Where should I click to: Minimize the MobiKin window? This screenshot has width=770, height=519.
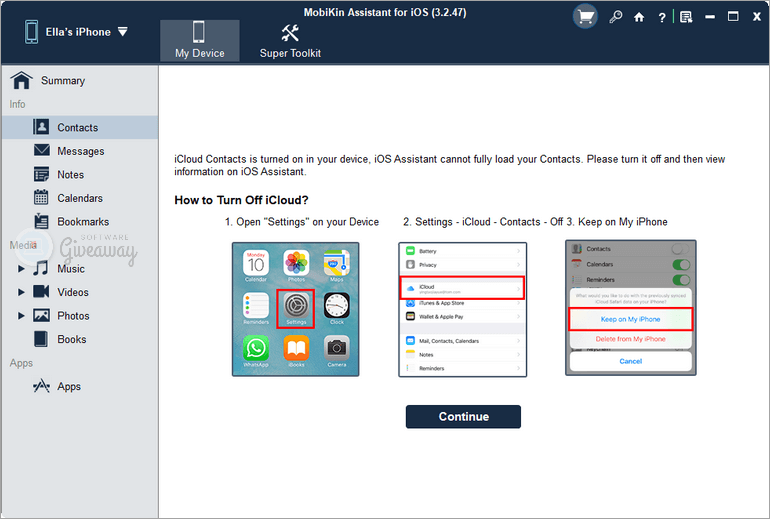click(x=710, y=17)
